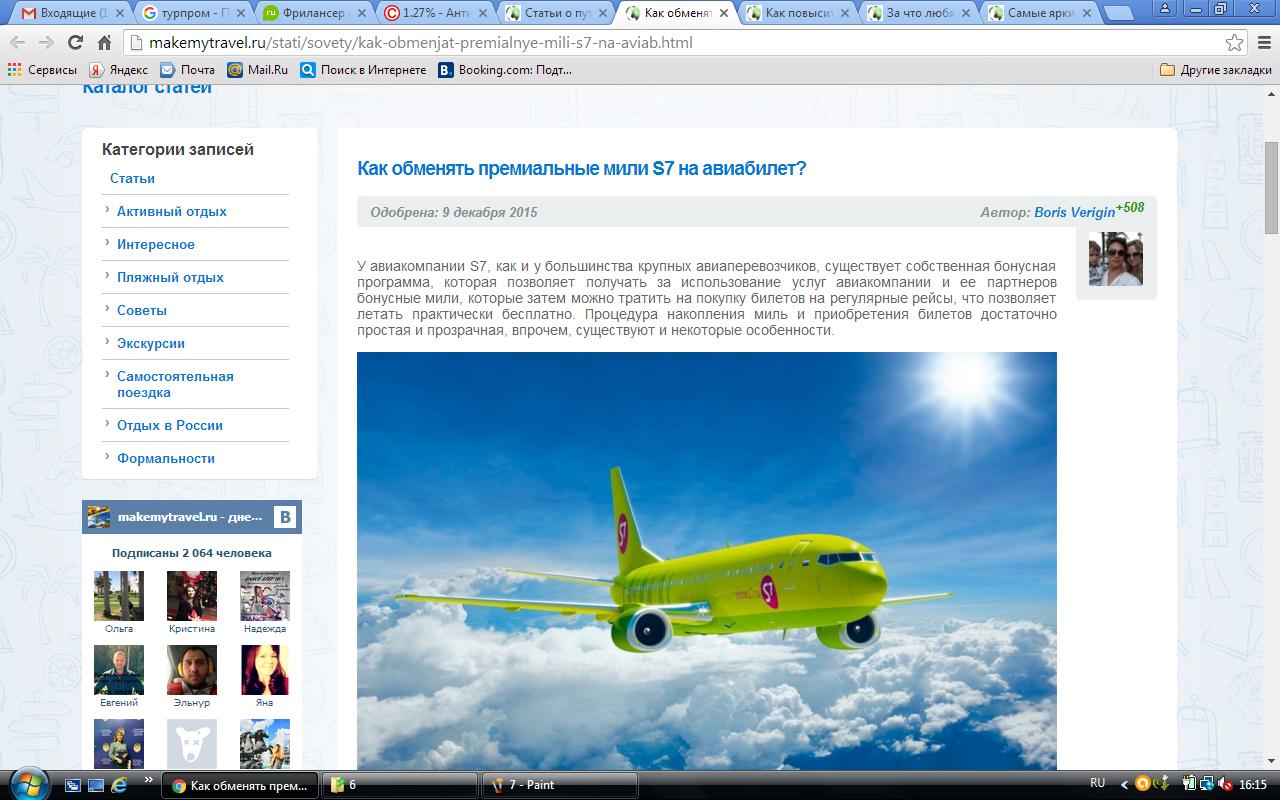Open the Активный отдых category
The width and height of the screenshot is (1280, 800).
[172, 211]
